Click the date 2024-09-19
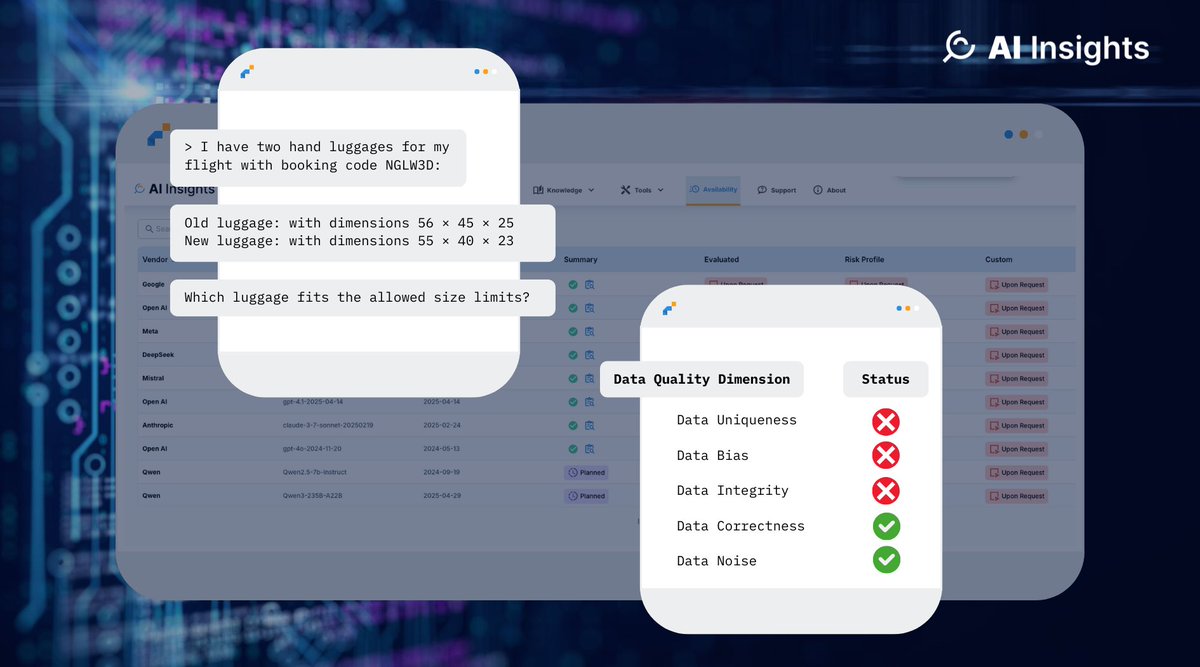The image size is (1200, 667). tap(440, 472)
